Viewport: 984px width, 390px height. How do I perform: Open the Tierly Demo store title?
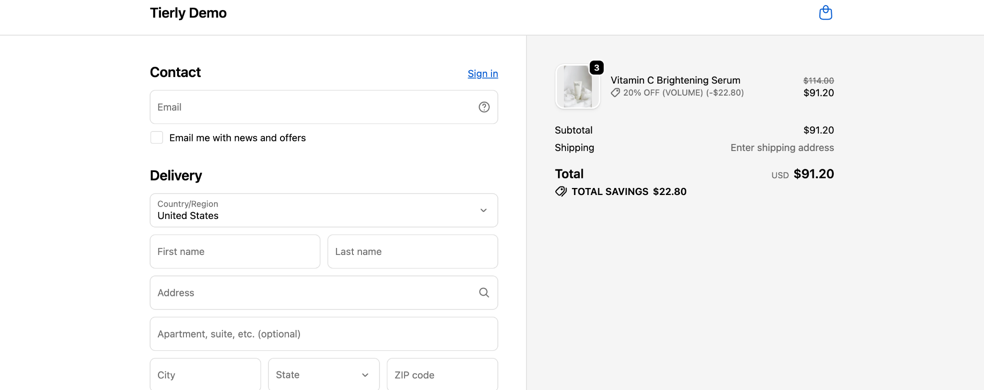[188, 13]
